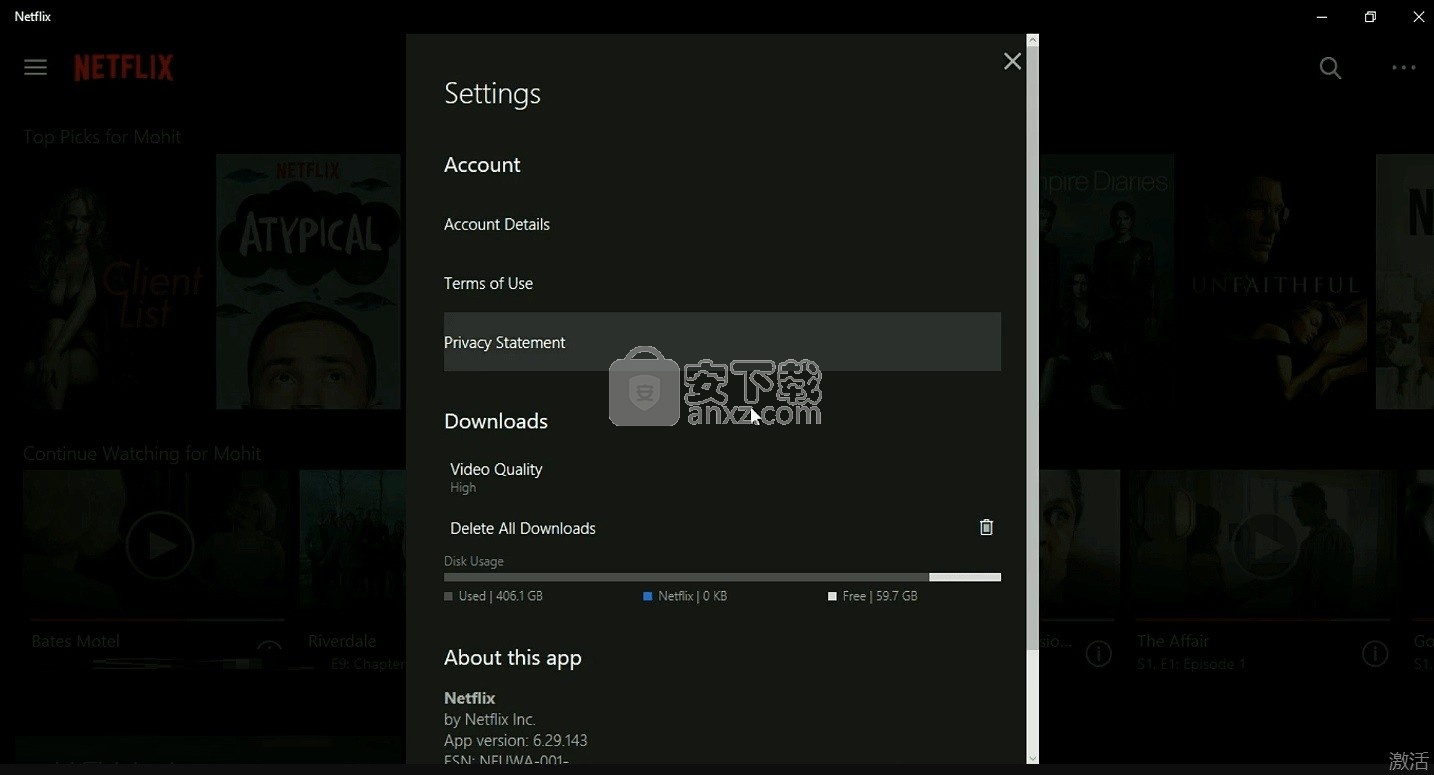The width and height of the screenshot is (1434, 775).
Task: Click the Disk Usage bar
Action: pos(722,577)
